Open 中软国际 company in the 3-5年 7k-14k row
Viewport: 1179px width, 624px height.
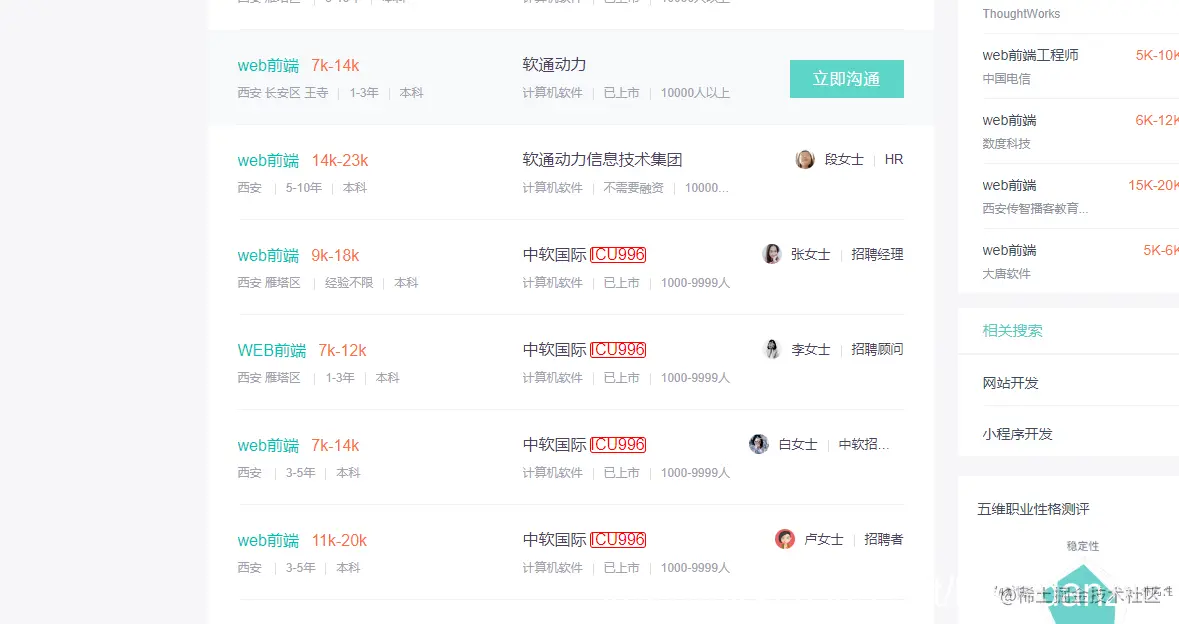(554, 444)
